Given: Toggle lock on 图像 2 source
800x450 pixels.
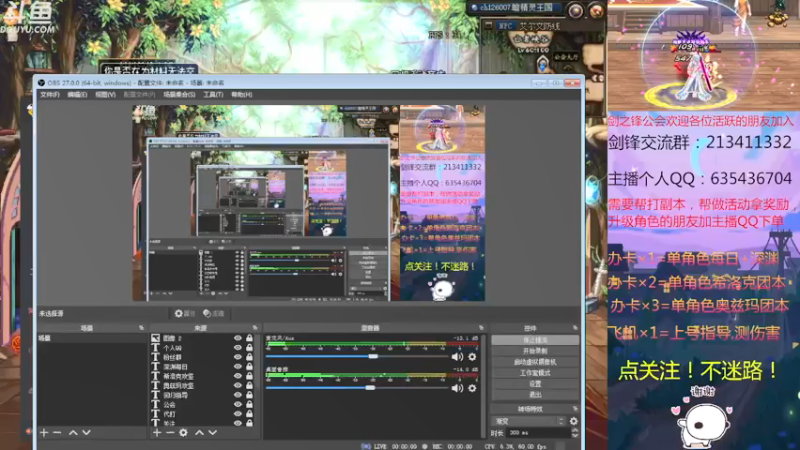Looking at the screenshot, I should [x=249, y=338].
